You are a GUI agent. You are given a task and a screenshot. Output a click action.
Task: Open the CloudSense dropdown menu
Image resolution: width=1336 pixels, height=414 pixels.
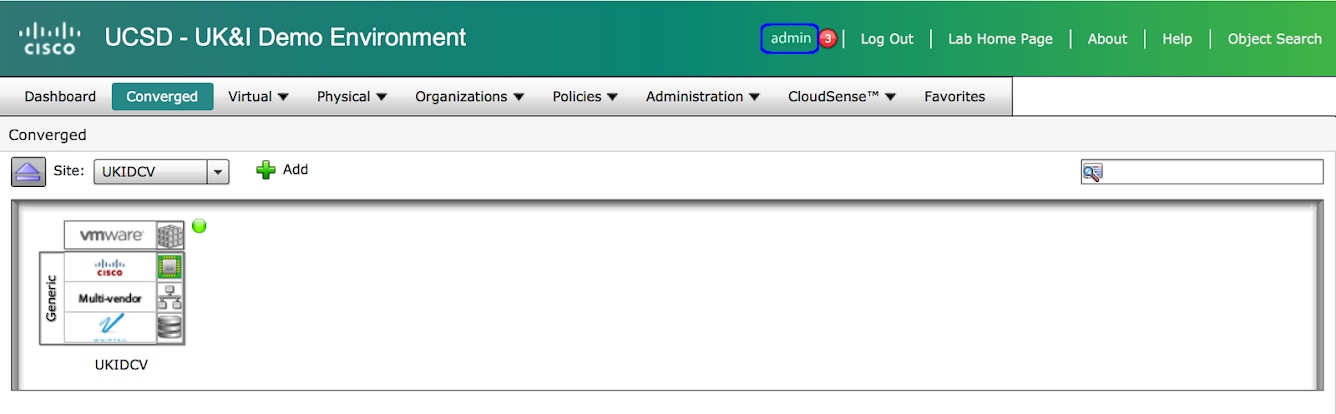[x=841, y=97]
